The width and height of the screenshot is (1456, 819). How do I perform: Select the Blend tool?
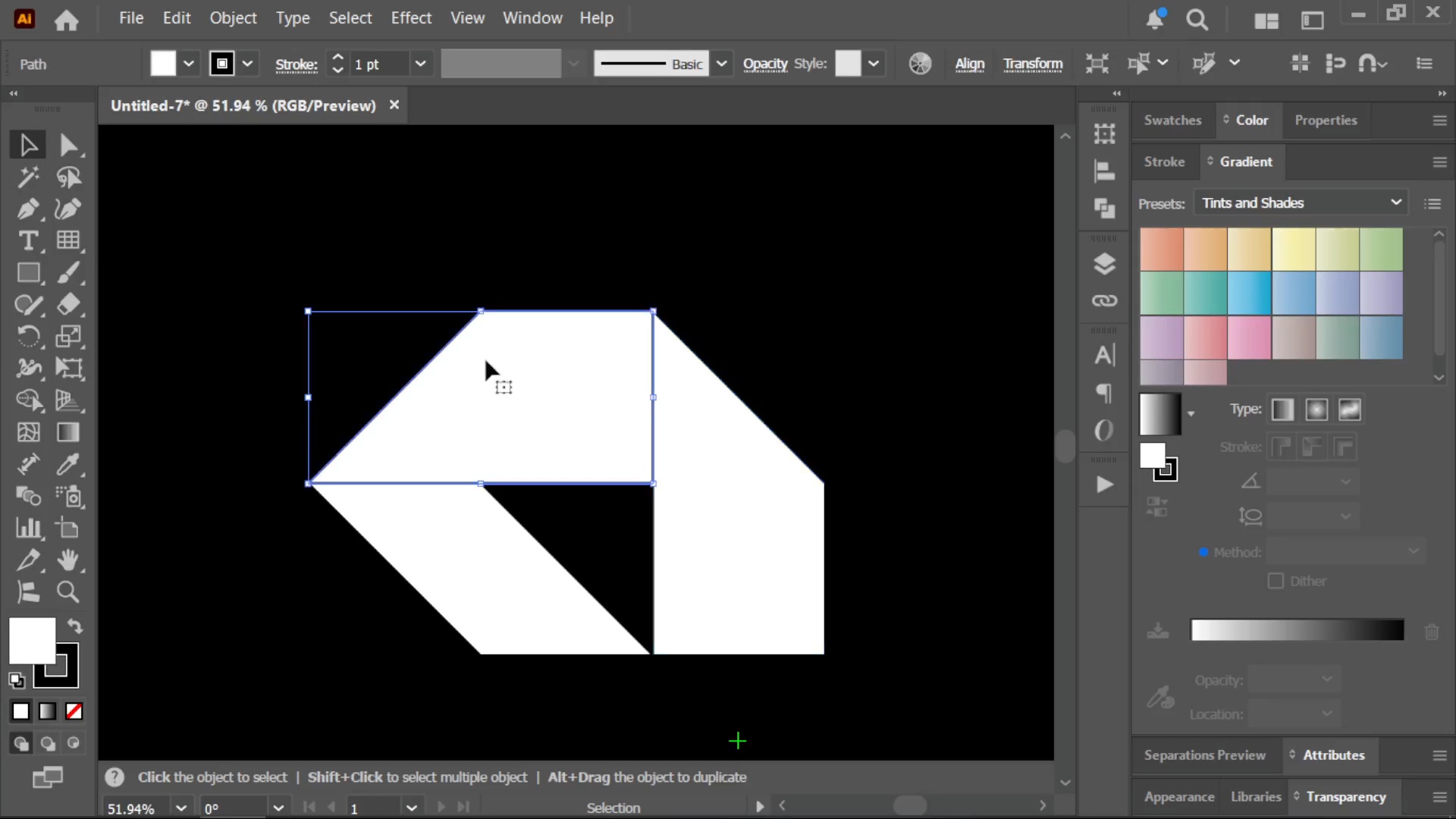[28, 496]
